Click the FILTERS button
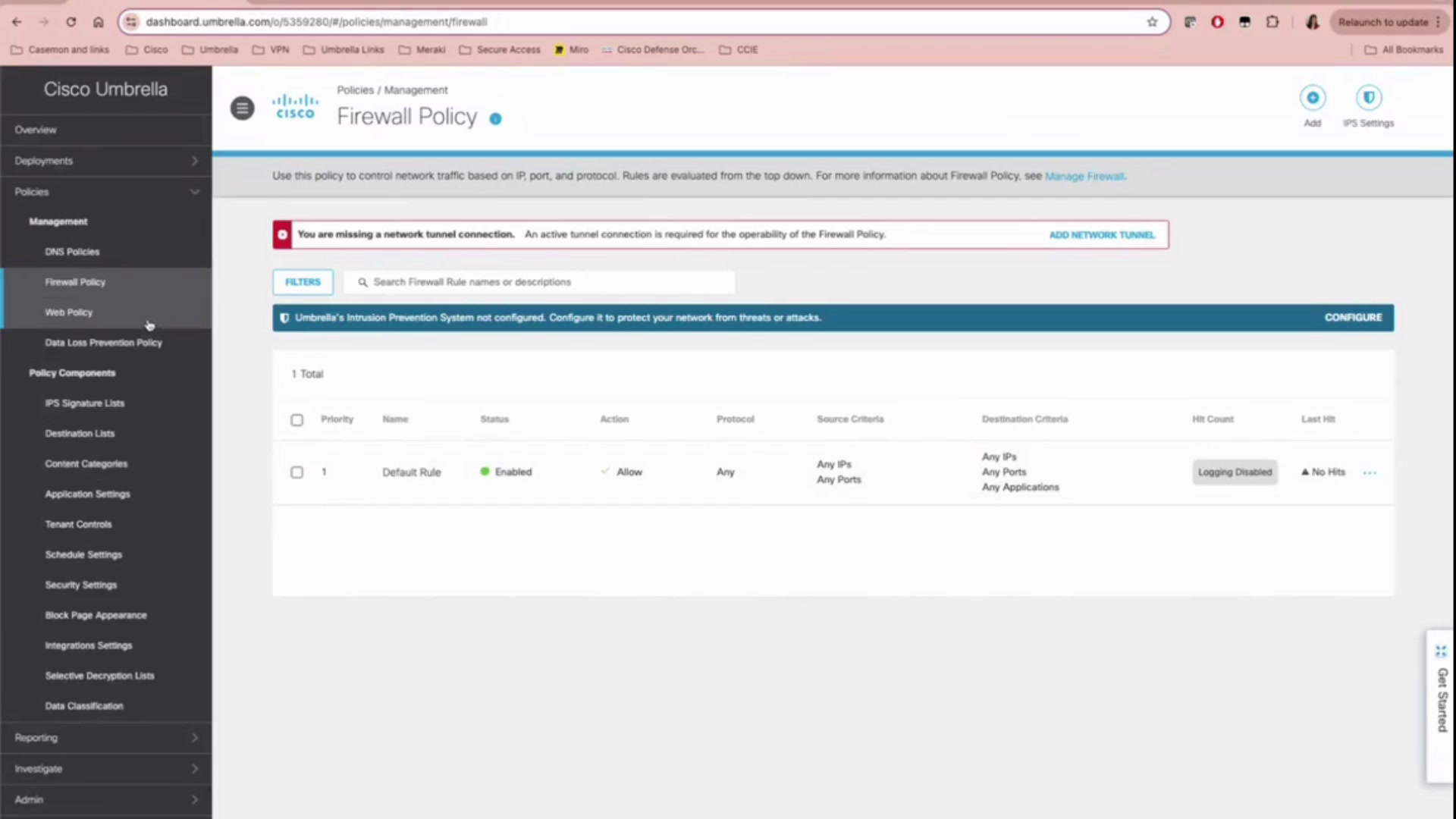 303,282
